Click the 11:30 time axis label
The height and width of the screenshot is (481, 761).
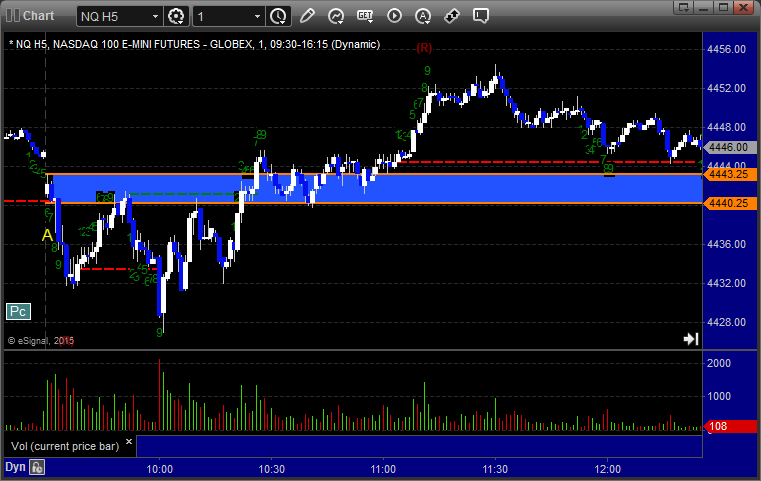point(496,469)
